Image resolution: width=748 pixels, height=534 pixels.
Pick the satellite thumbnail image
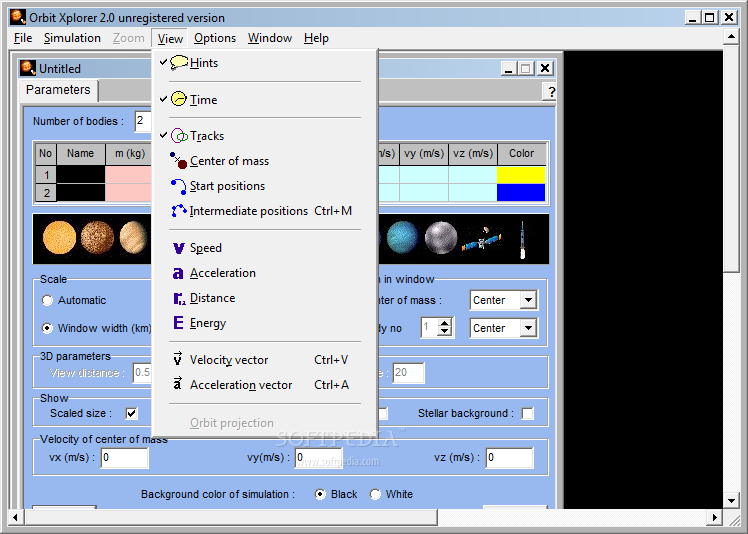(x=482, y=239)
